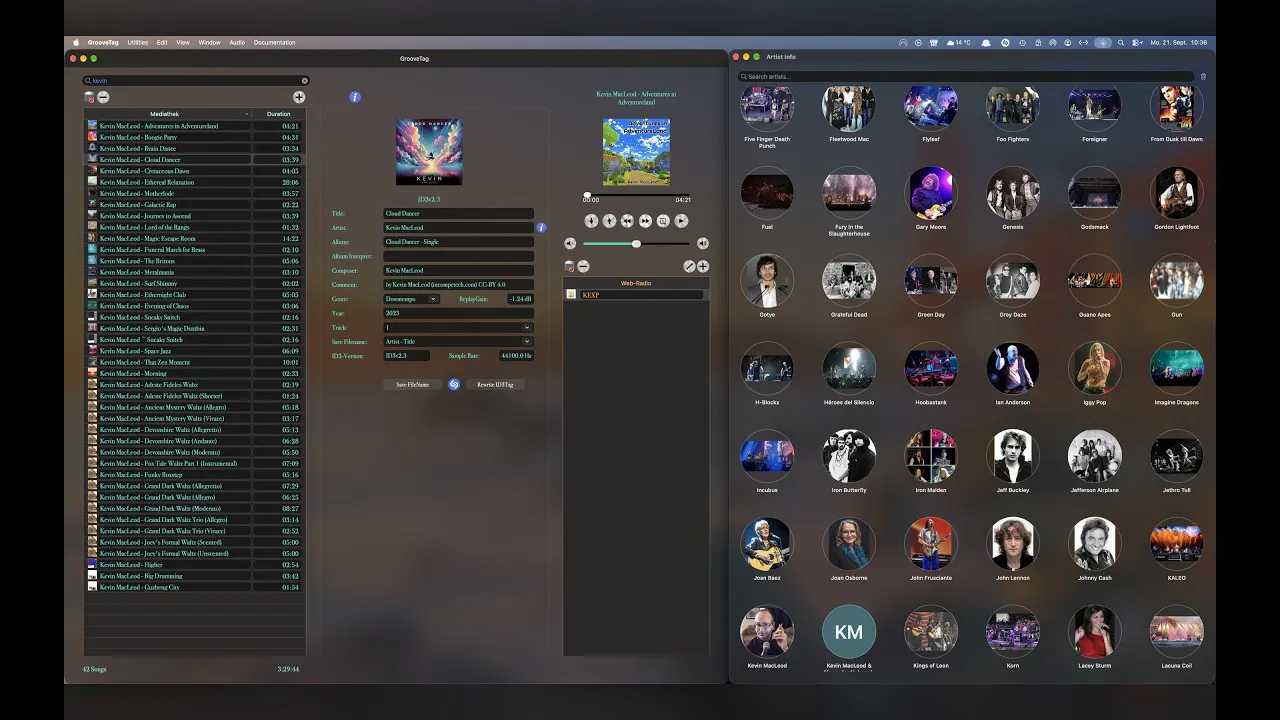1280x720 pixels.
Task: Click the Shazam identify icon
Action: (454, 384)
